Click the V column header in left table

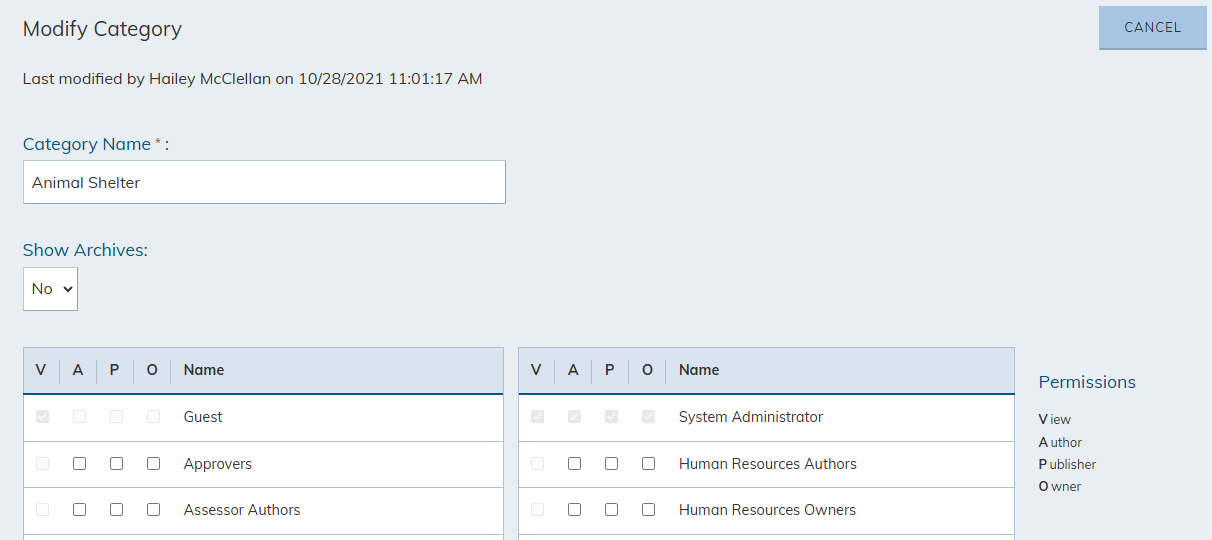[41, 370]
